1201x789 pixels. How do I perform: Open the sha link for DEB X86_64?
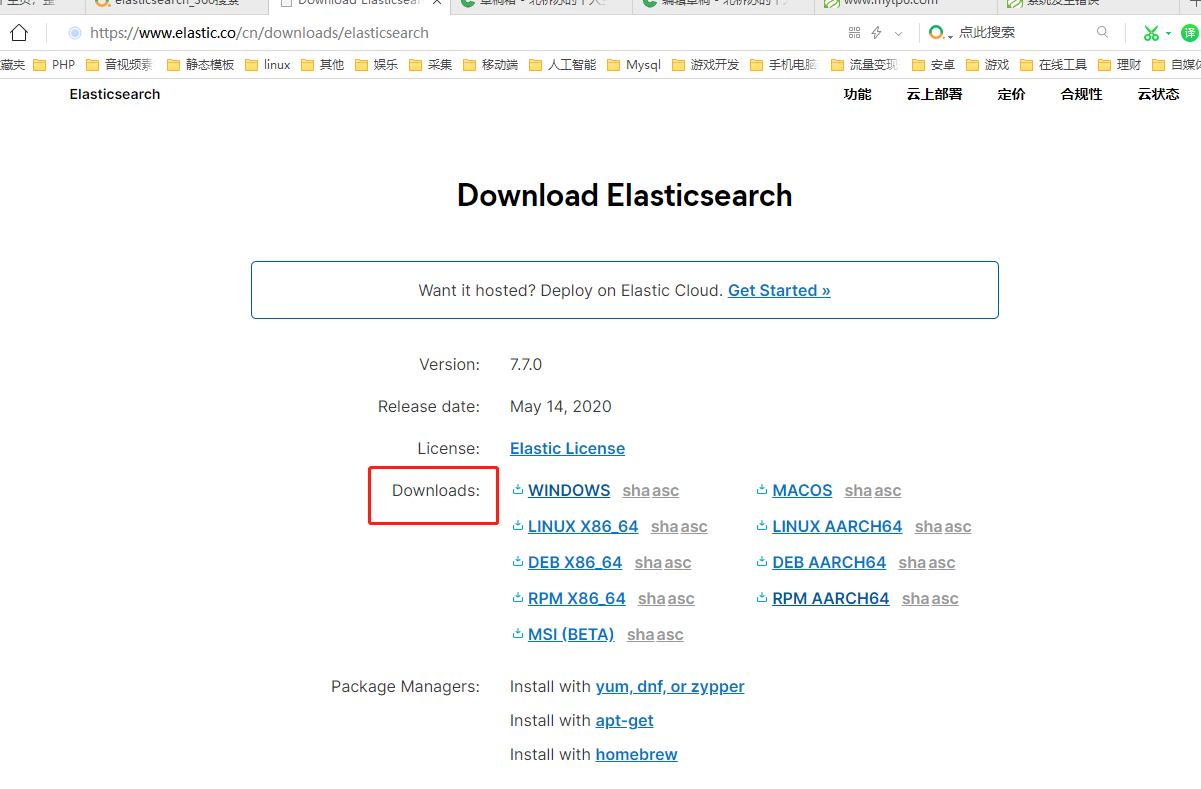[x=648, y=563]
